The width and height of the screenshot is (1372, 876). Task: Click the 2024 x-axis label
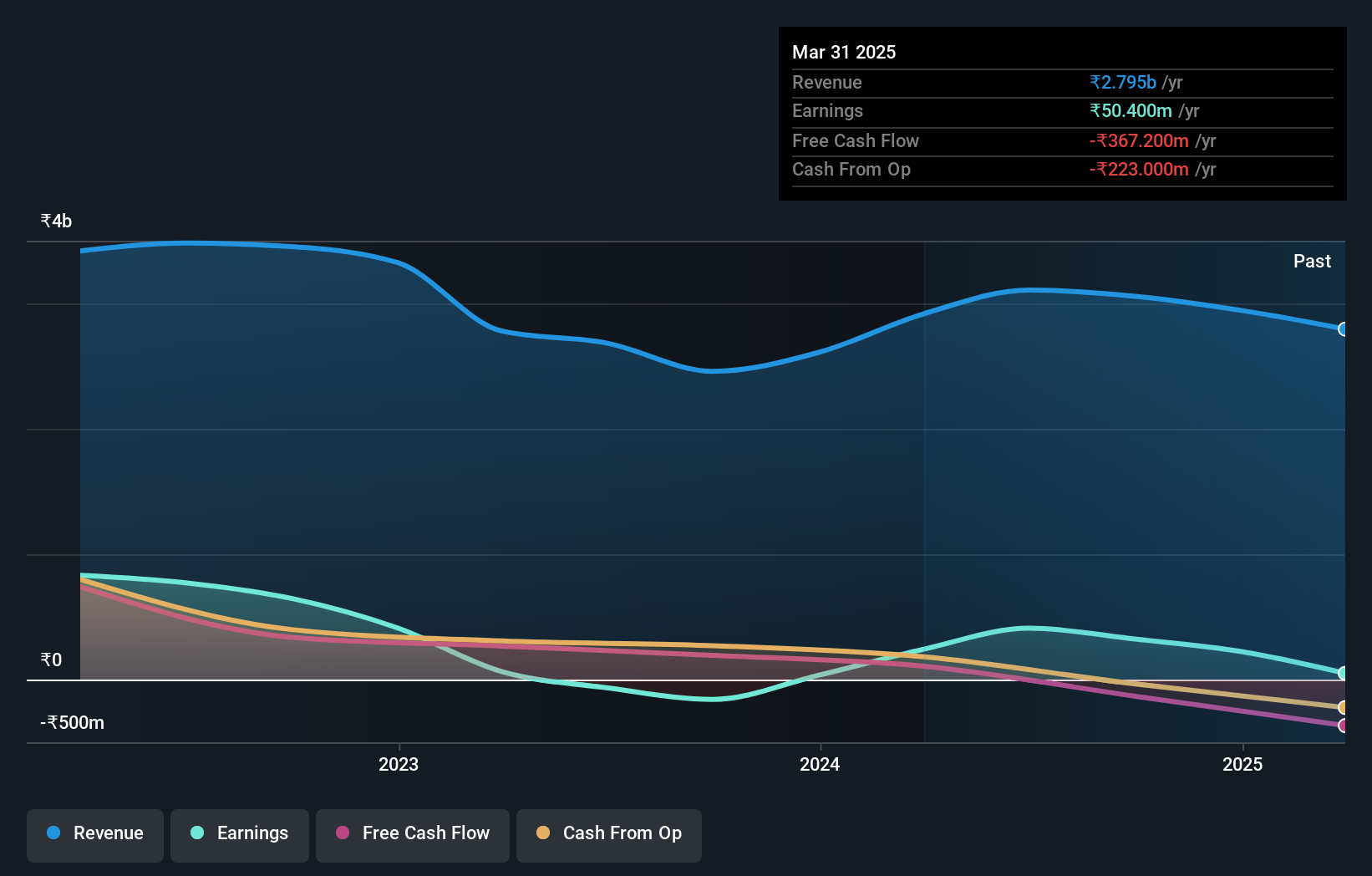point(820,764)
